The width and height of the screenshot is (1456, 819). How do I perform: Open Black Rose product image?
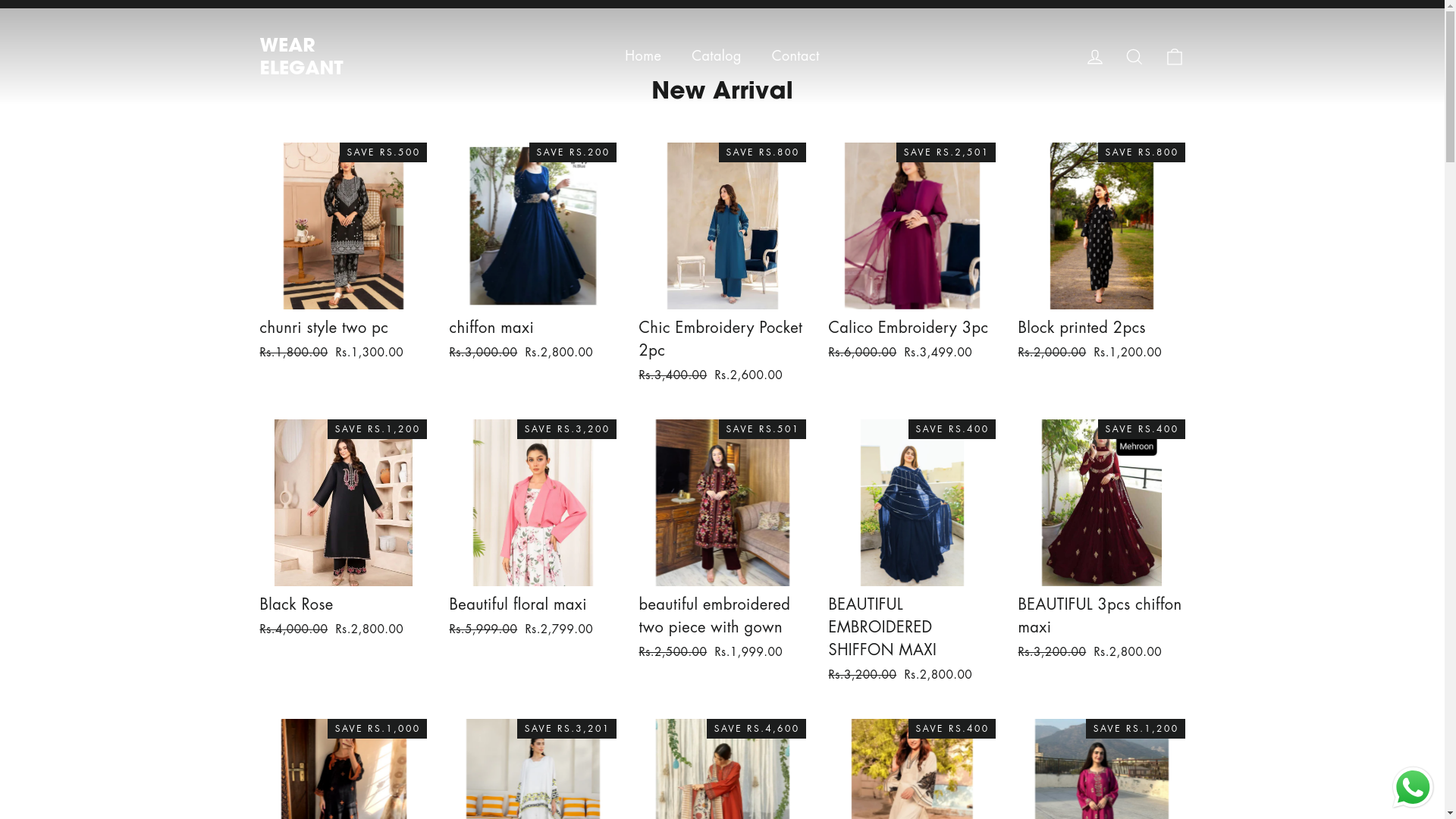[343, 503]
